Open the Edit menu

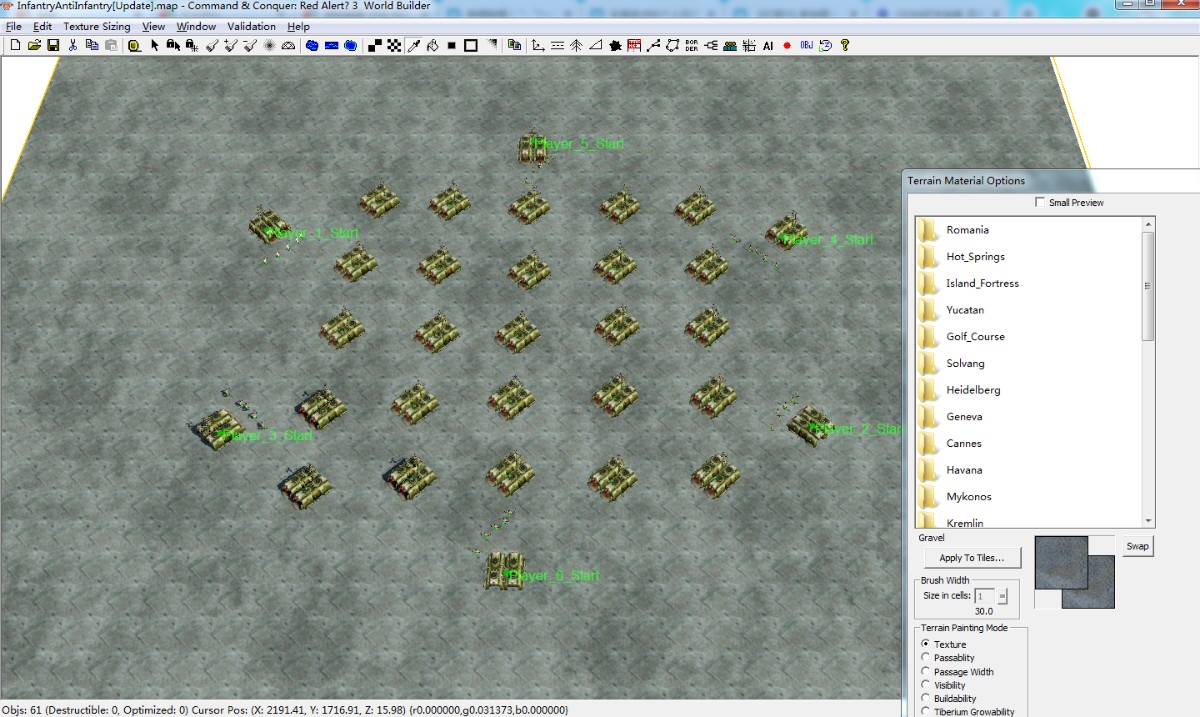point(42,27)
